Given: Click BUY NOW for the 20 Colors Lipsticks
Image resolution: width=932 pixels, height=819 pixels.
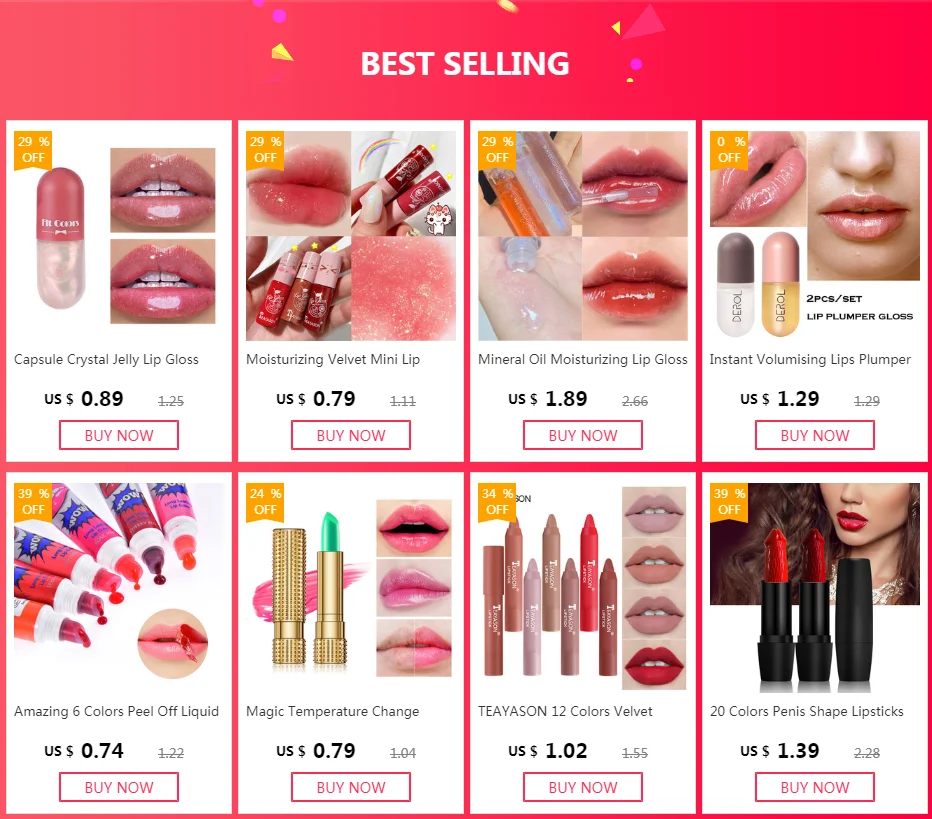Looking at the screenshot, I should 815,787.
